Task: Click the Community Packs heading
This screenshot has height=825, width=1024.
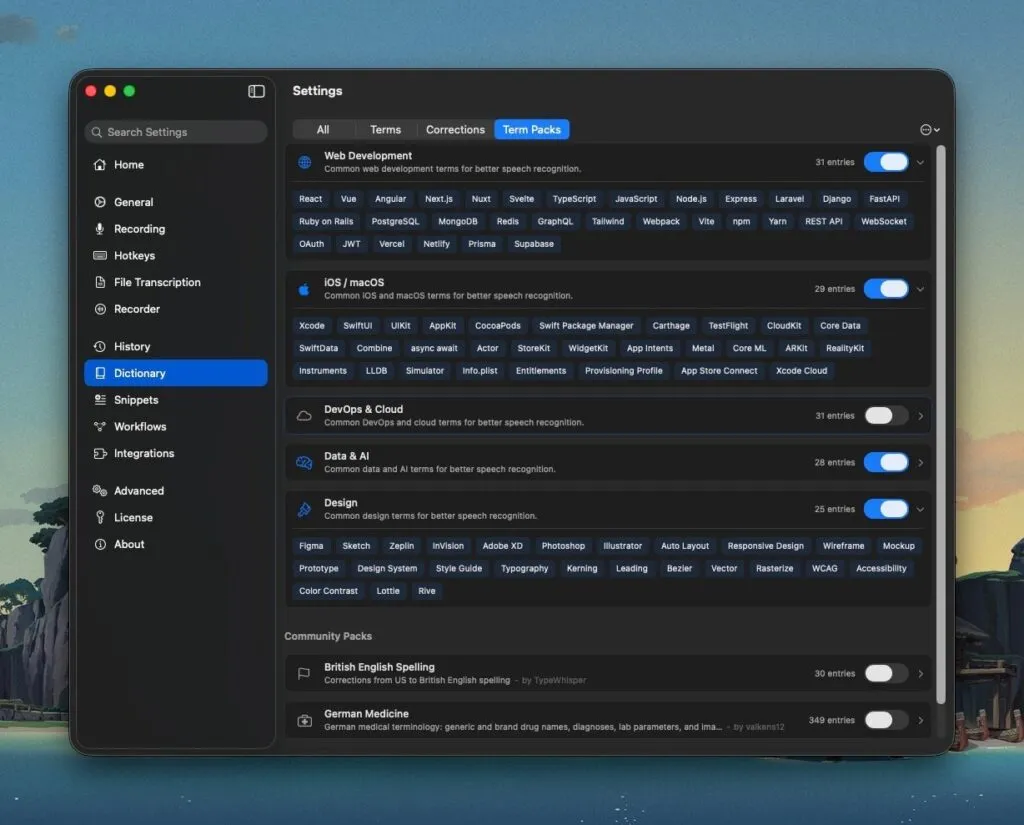Action: 328,636
